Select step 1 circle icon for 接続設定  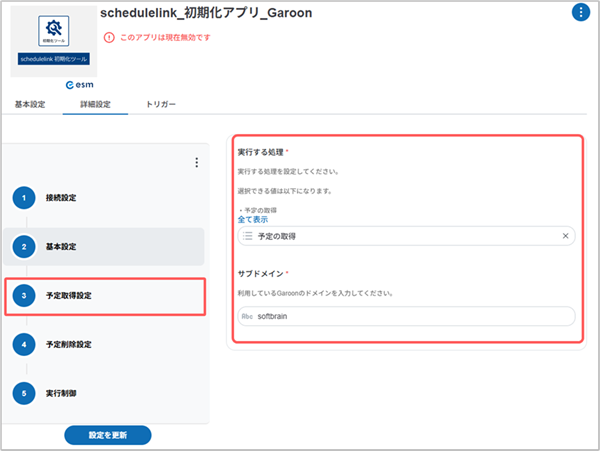pyautogui.click(x=24, y=198)
